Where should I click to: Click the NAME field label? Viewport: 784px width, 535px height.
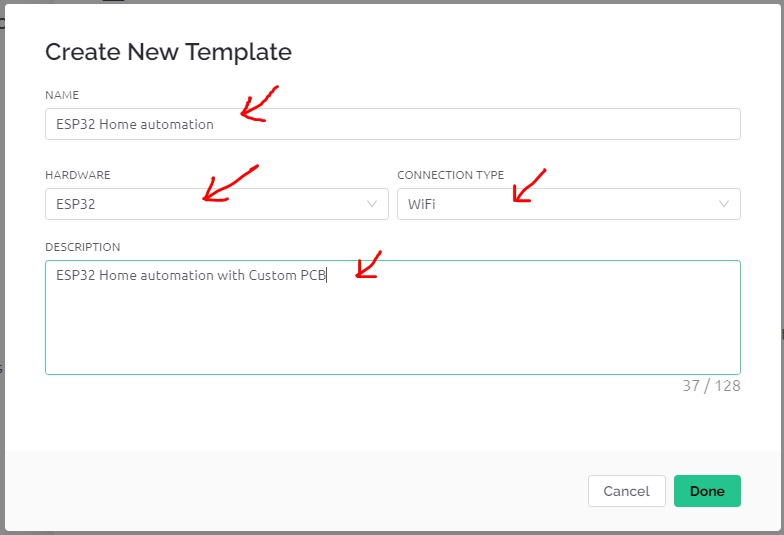62,95
